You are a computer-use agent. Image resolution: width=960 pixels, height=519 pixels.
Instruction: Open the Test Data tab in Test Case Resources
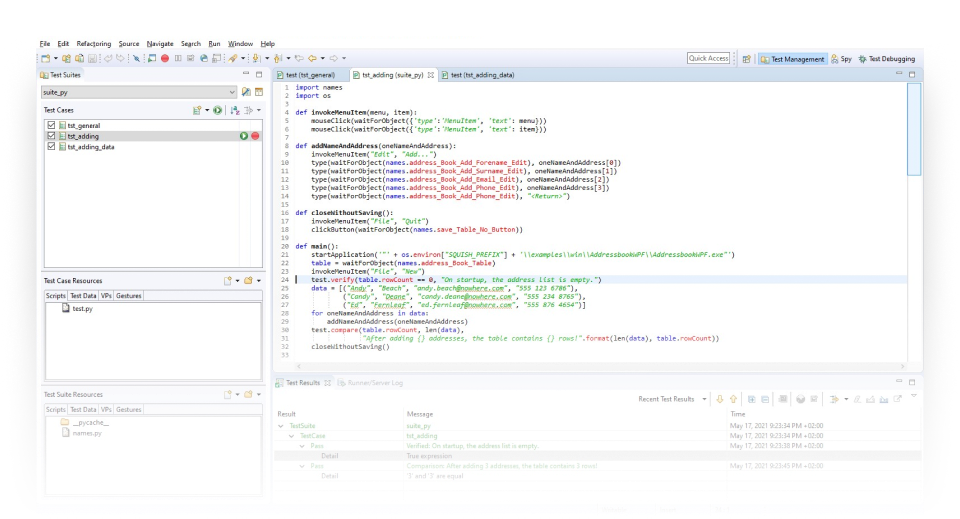(83, 296)
